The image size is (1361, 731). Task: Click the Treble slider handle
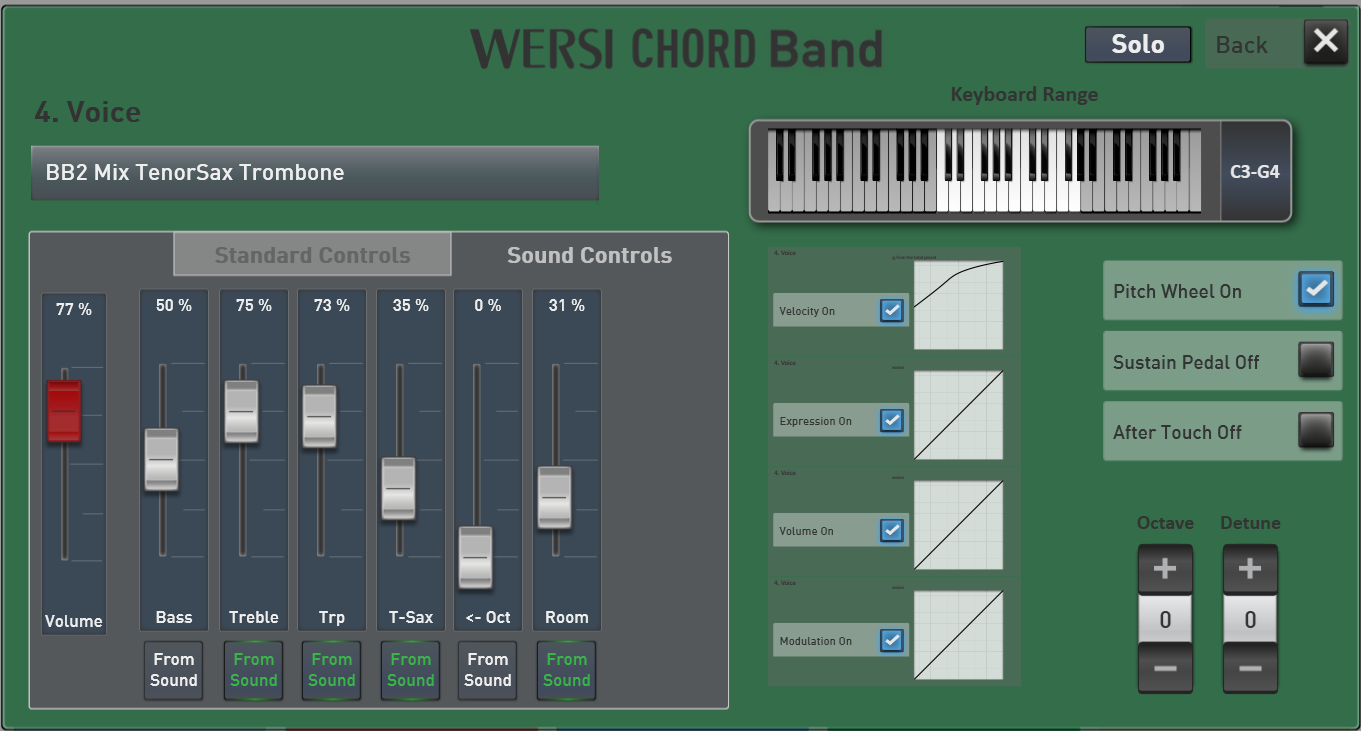pos(241,411)
